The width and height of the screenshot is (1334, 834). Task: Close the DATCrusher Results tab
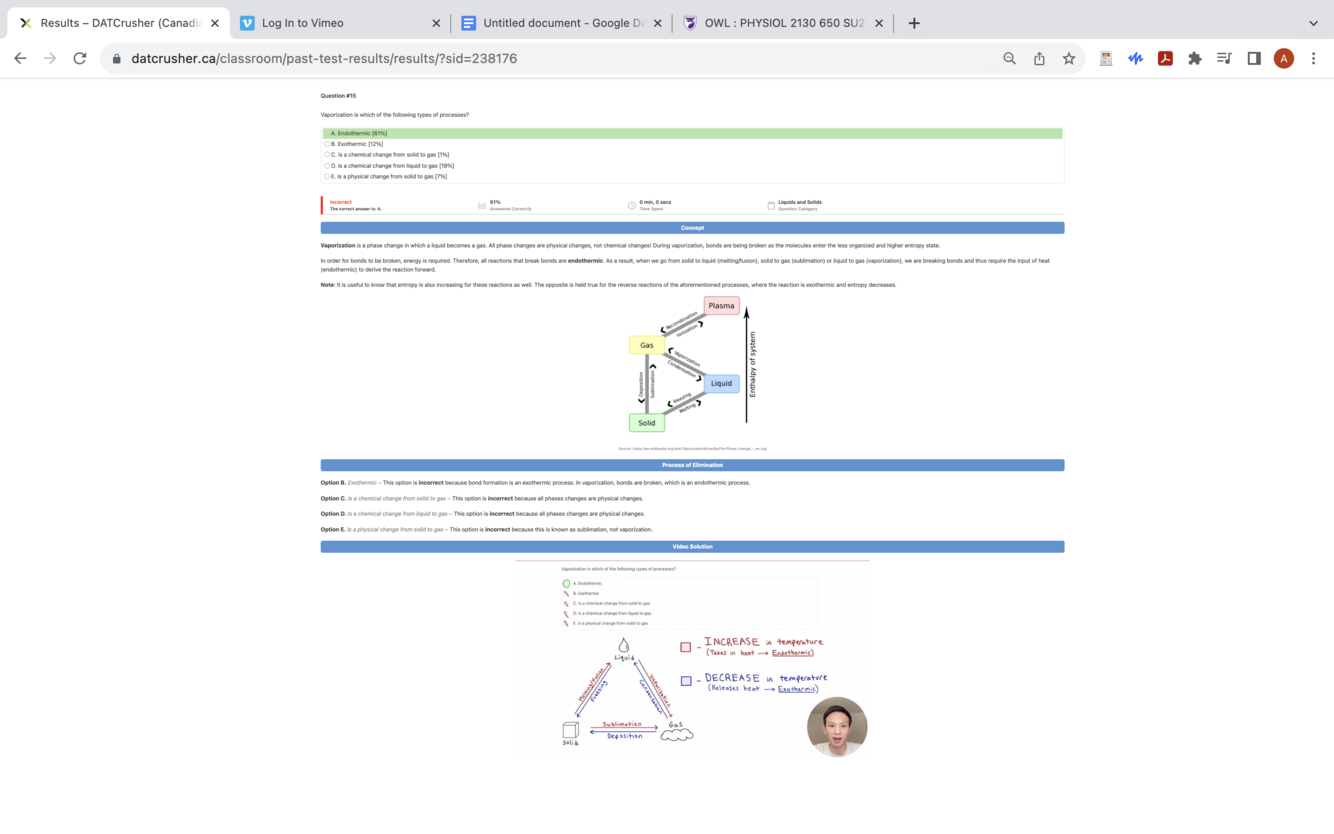pos(214,23)
